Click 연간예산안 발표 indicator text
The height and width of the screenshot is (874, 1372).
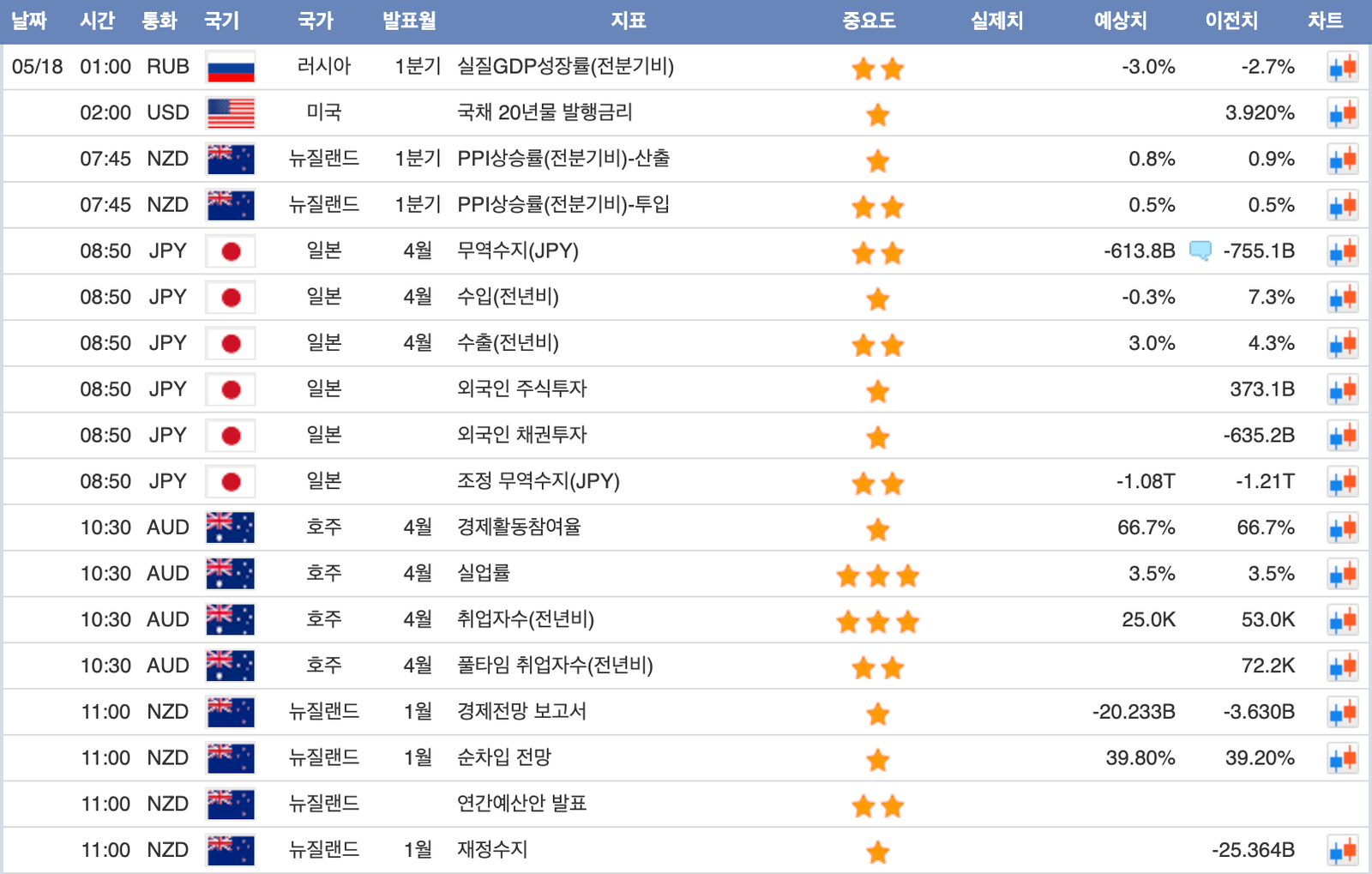pyautogui.click(x=521, y=804)
